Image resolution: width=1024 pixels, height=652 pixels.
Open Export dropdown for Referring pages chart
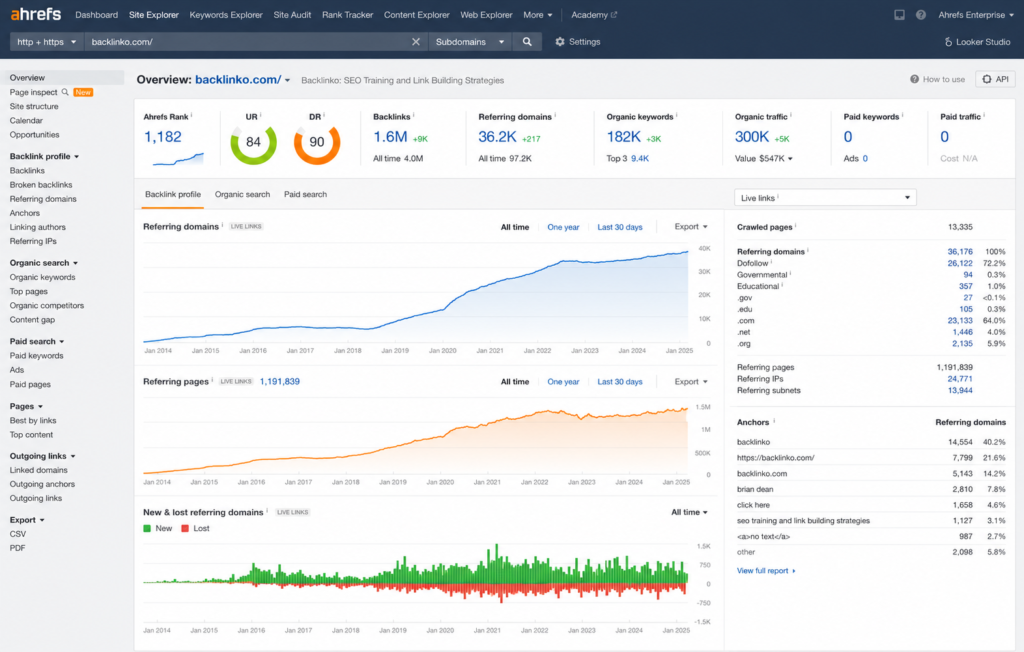691,382
